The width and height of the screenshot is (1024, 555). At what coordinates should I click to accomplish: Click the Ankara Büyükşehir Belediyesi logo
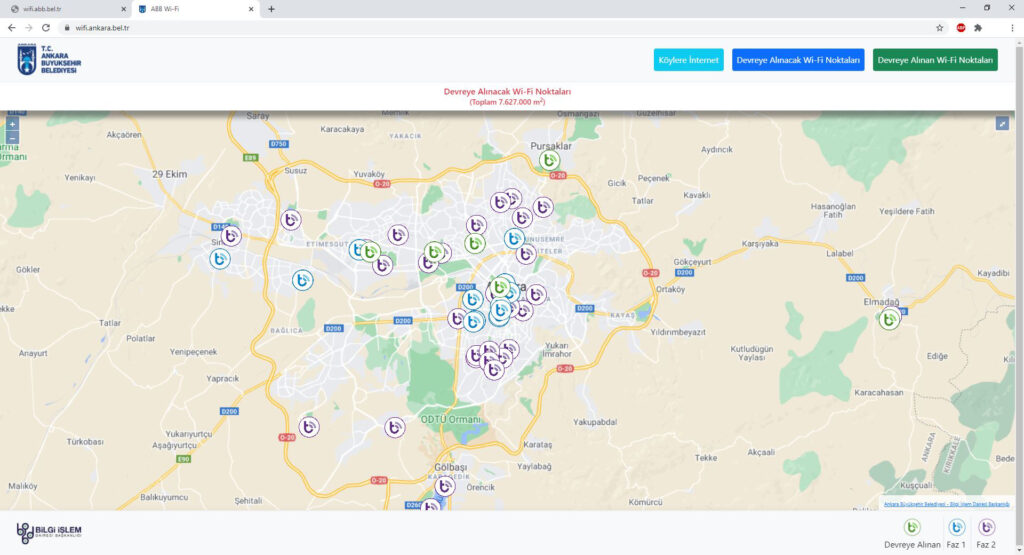click(x=49, y=60)
